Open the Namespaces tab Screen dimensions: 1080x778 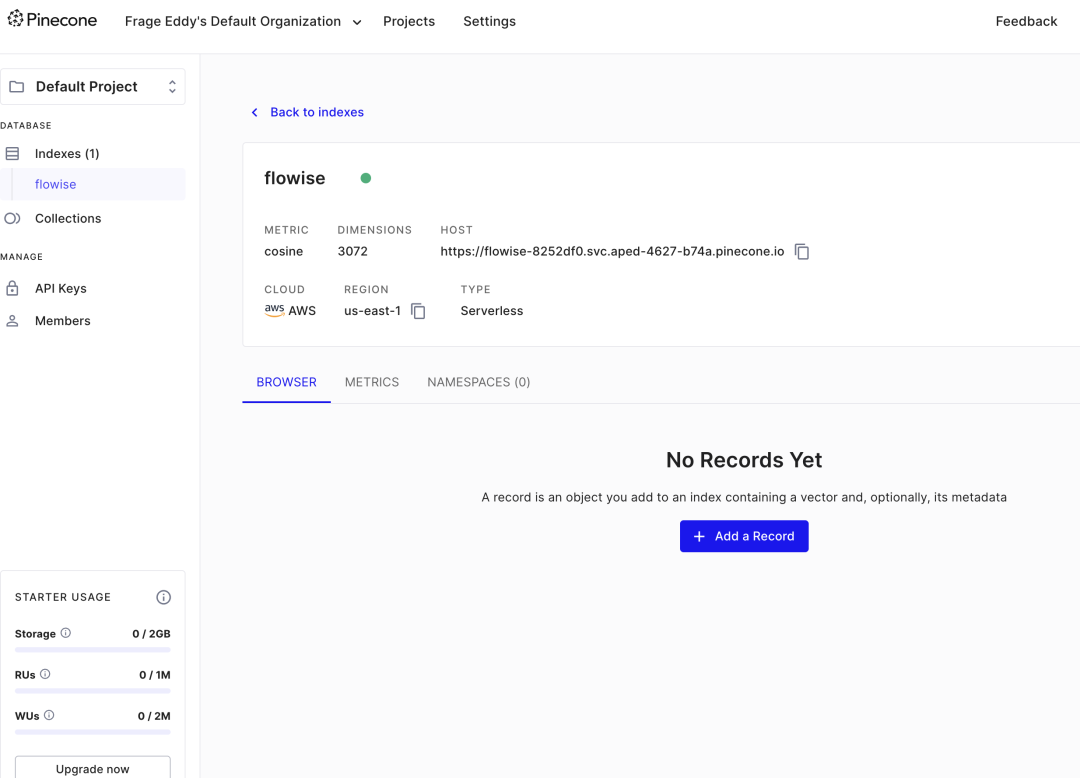479,382
